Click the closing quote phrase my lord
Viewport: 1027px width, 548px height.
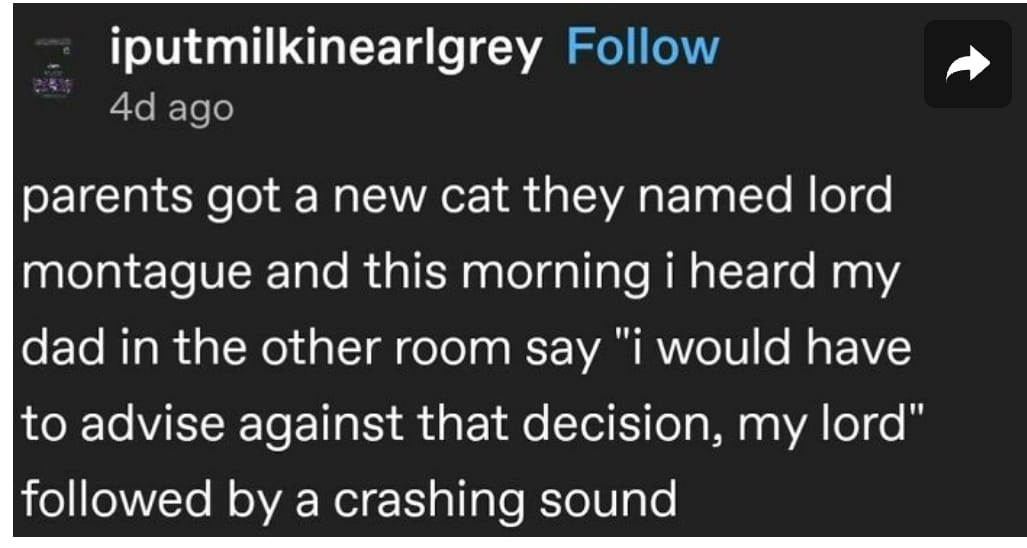(831, 424)
